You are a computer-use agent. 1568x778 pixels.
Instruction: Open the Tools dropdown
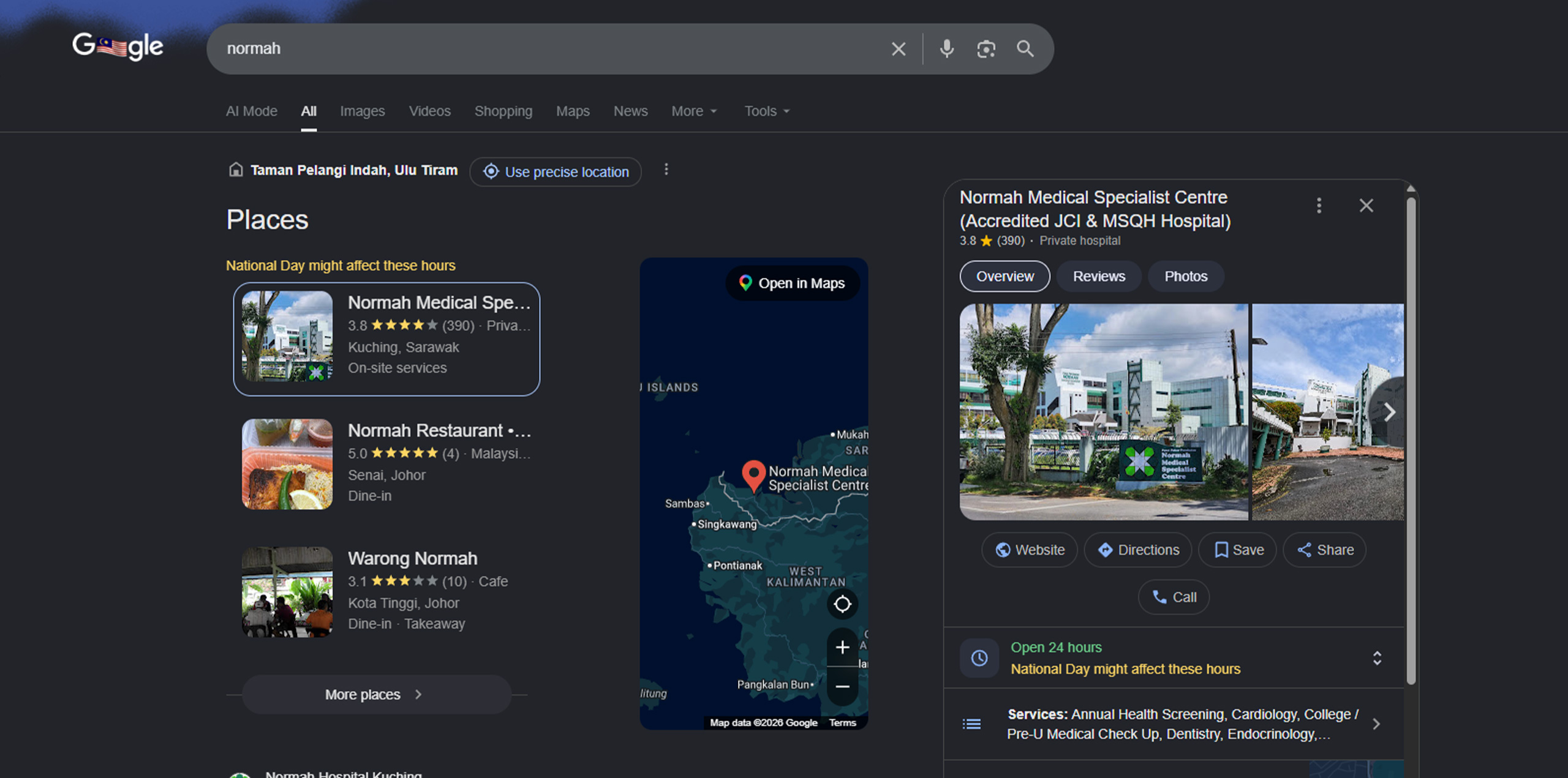pos(767,111)
